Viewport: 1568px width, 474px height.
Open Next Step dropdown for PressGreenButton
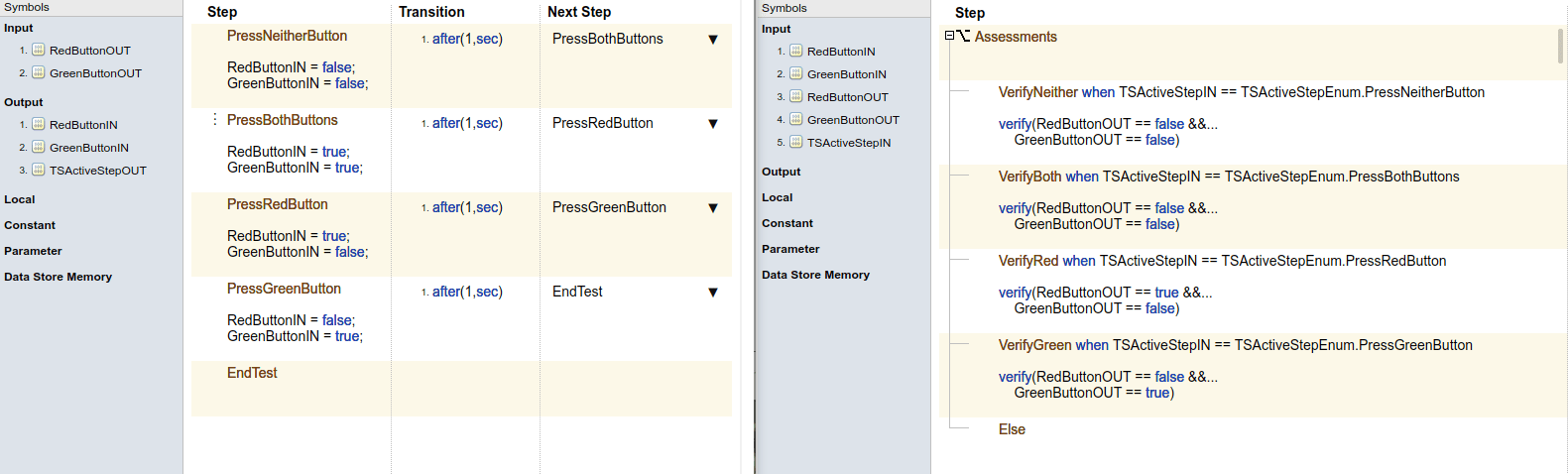coord(712,208)
